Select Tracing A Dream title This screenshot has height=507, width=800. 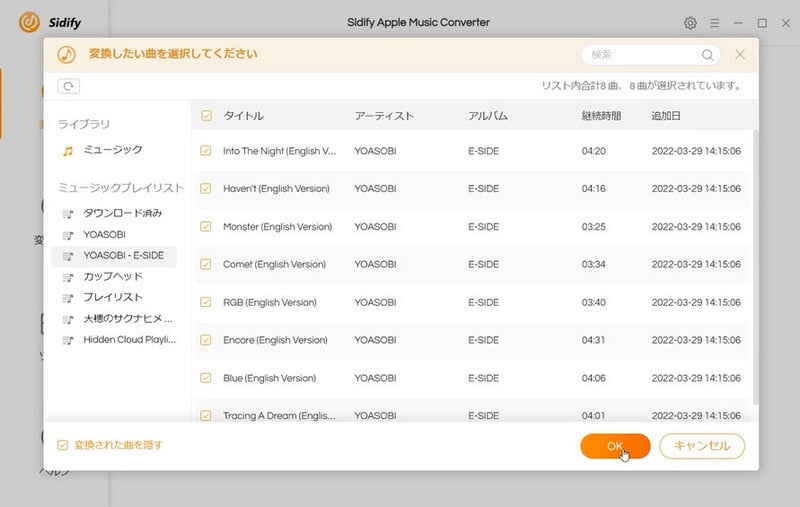[x=279, y=416]
